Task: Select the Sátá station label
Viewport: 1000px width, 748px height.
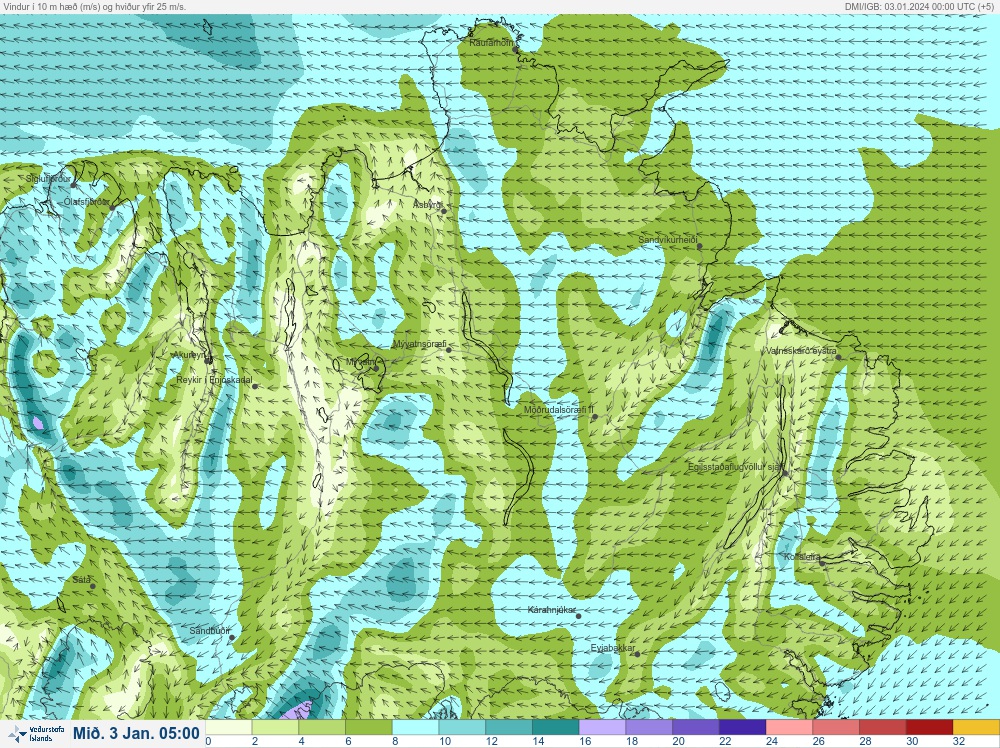Action: pos(81,580)
